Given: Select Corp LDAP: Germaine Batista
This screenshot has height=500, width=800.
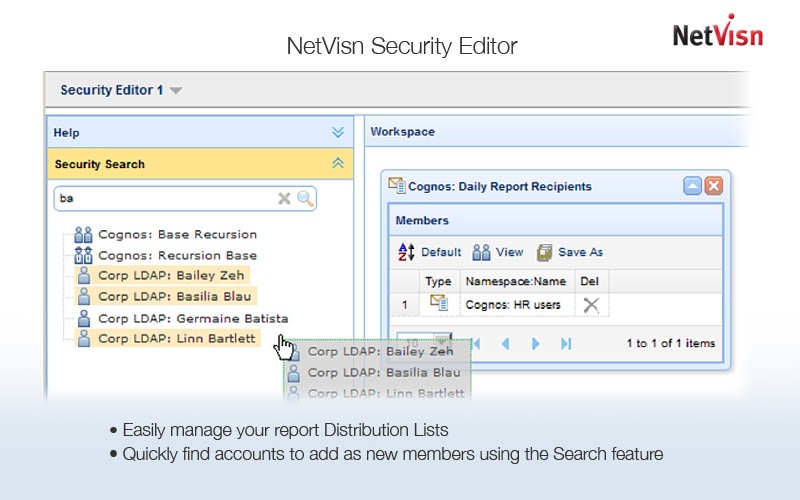Looking at the screenshot, I should [x=193, y=318].
